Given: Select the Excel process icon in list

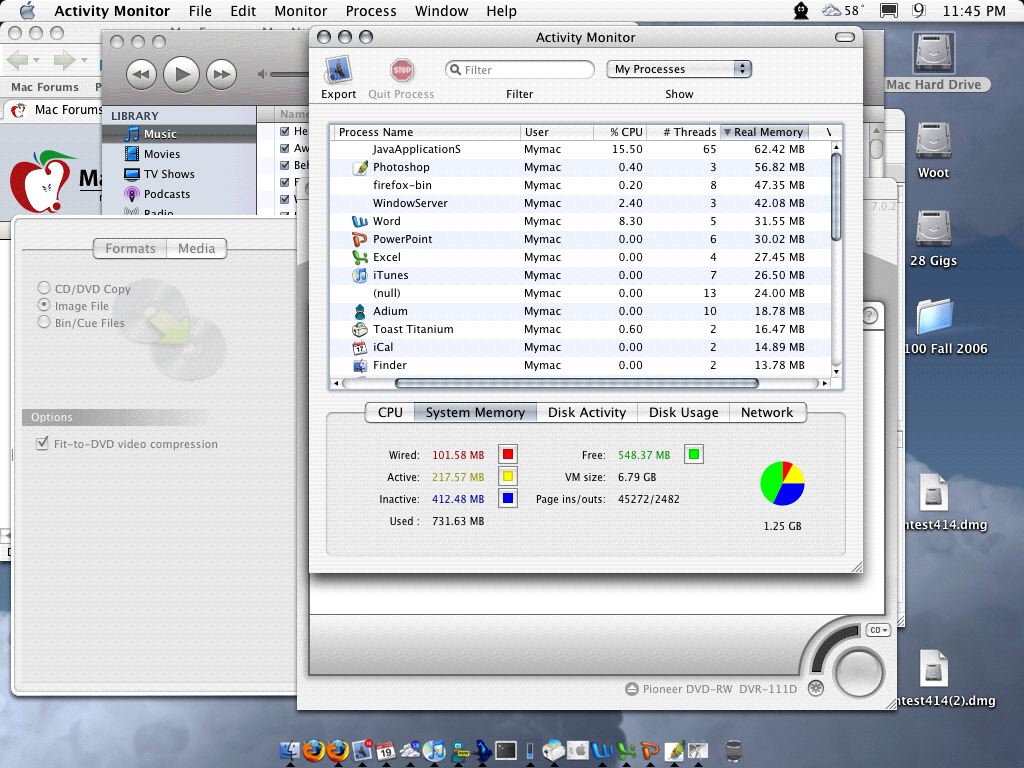Looking at the screenshot, I should point(360,257).
